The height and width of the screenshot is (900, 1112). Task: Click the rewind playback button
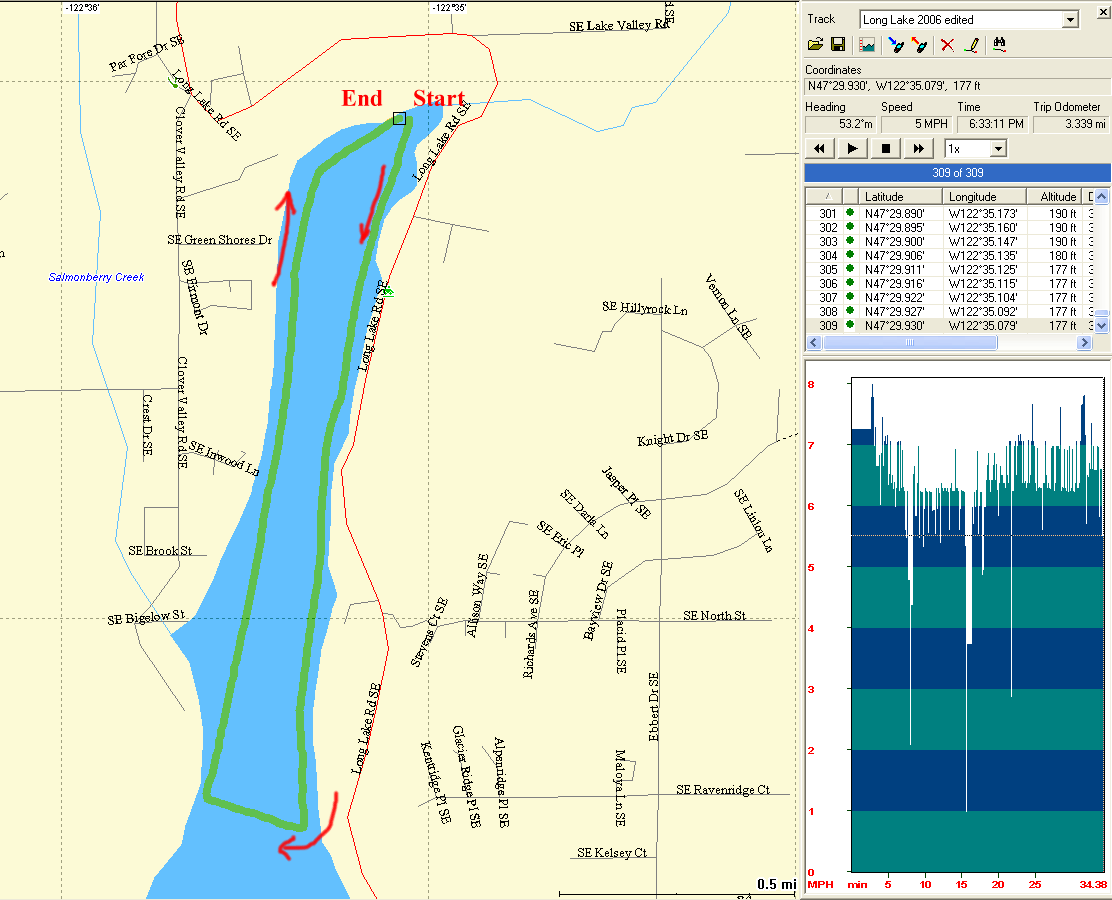pyautogui.click(x=820, y=149)
